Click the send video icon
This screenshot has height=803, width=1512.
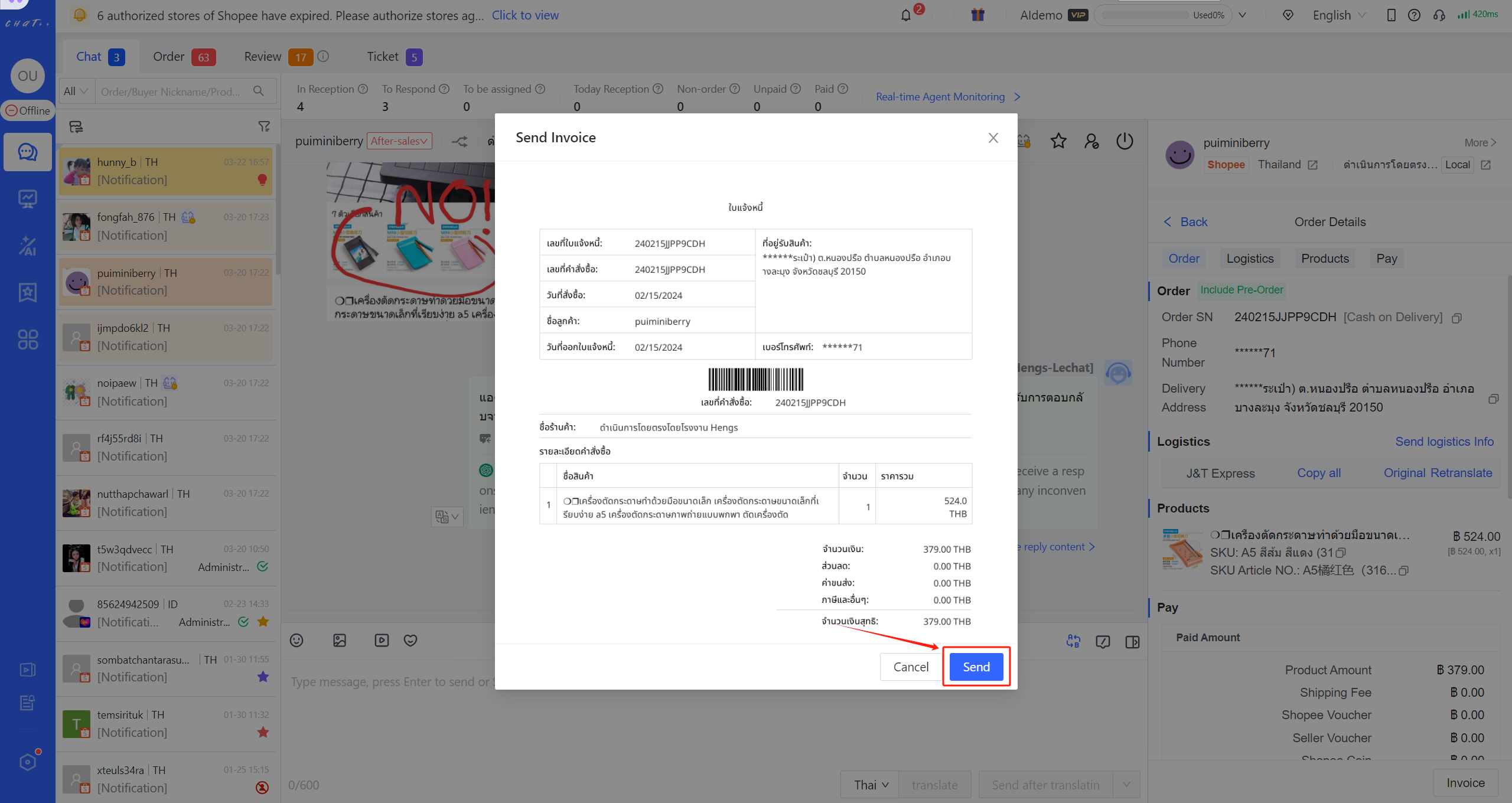[x=382, y=641]
